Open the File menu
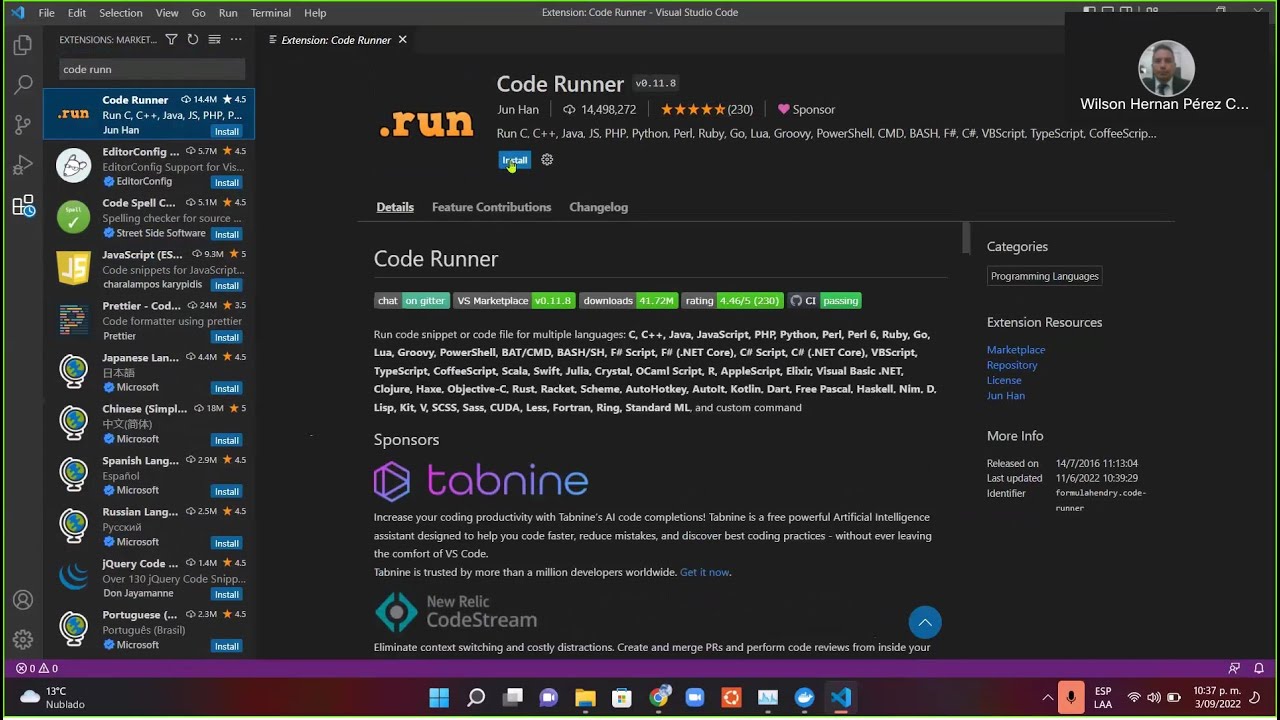1280x720 pixels. 46,13
